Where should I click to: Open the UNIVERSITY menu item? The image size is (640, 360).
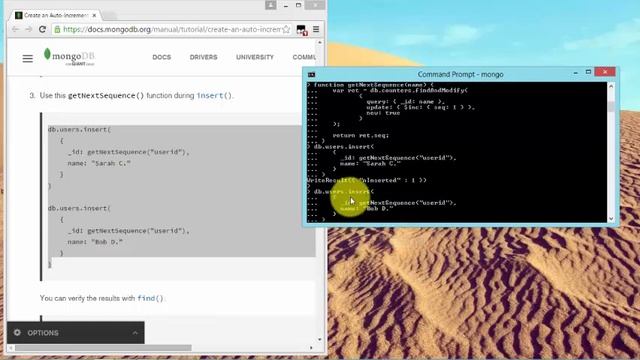255,57
